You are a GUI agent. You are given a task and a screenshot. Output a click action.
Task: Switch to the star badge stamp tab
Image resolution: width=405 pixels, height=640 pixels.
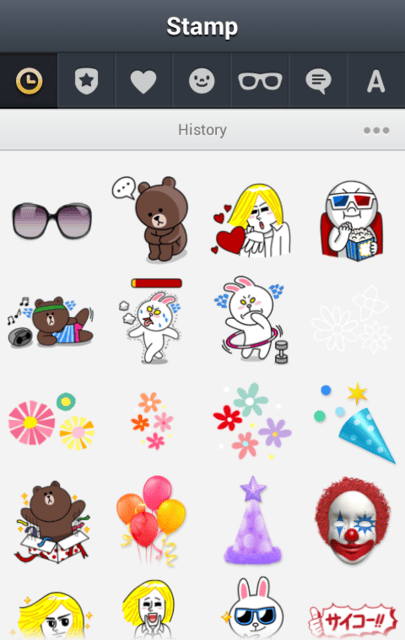coord(86,81)
